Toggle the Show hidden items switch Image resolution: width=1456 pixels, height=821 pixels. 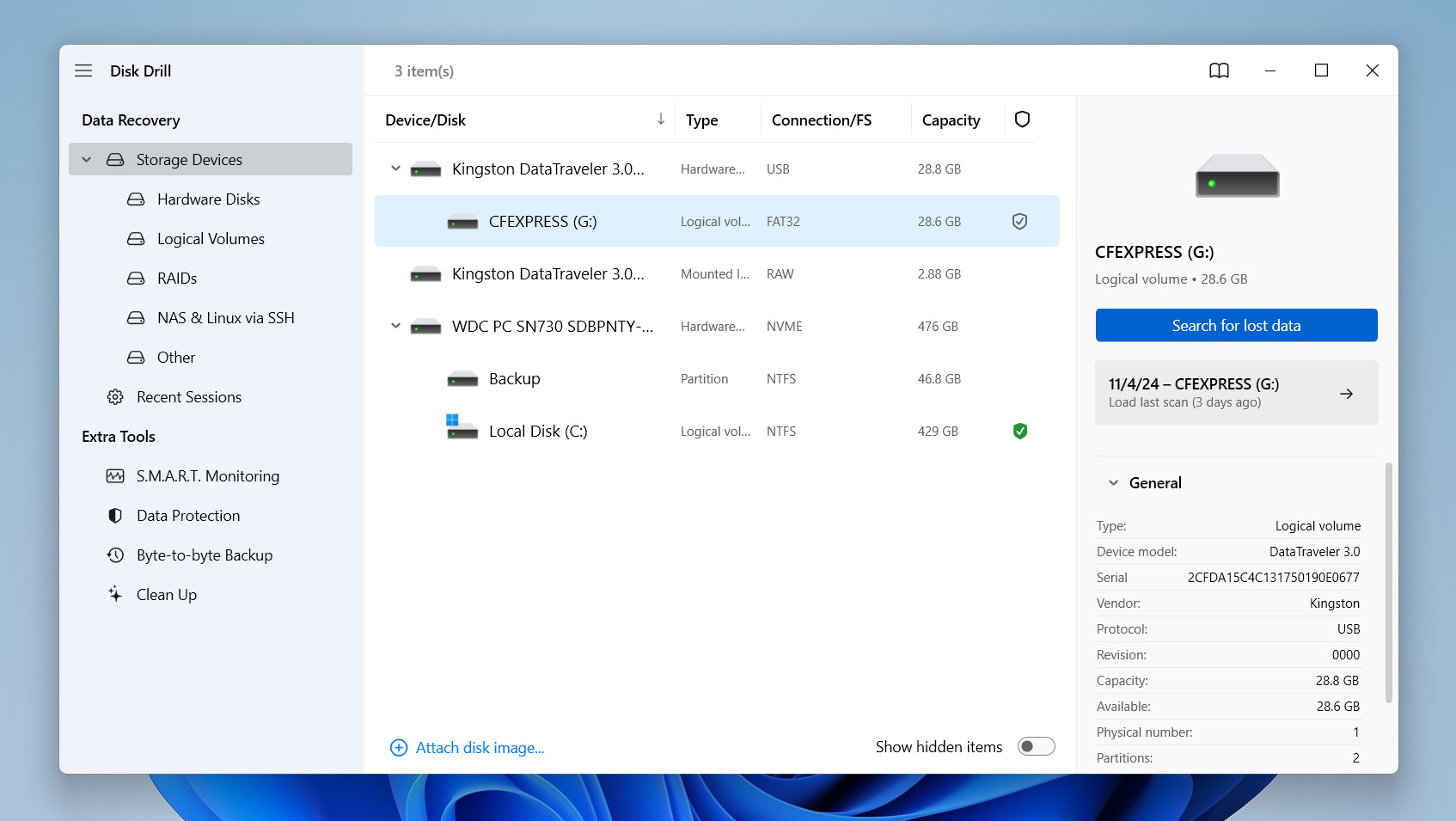click(1036, 746)
